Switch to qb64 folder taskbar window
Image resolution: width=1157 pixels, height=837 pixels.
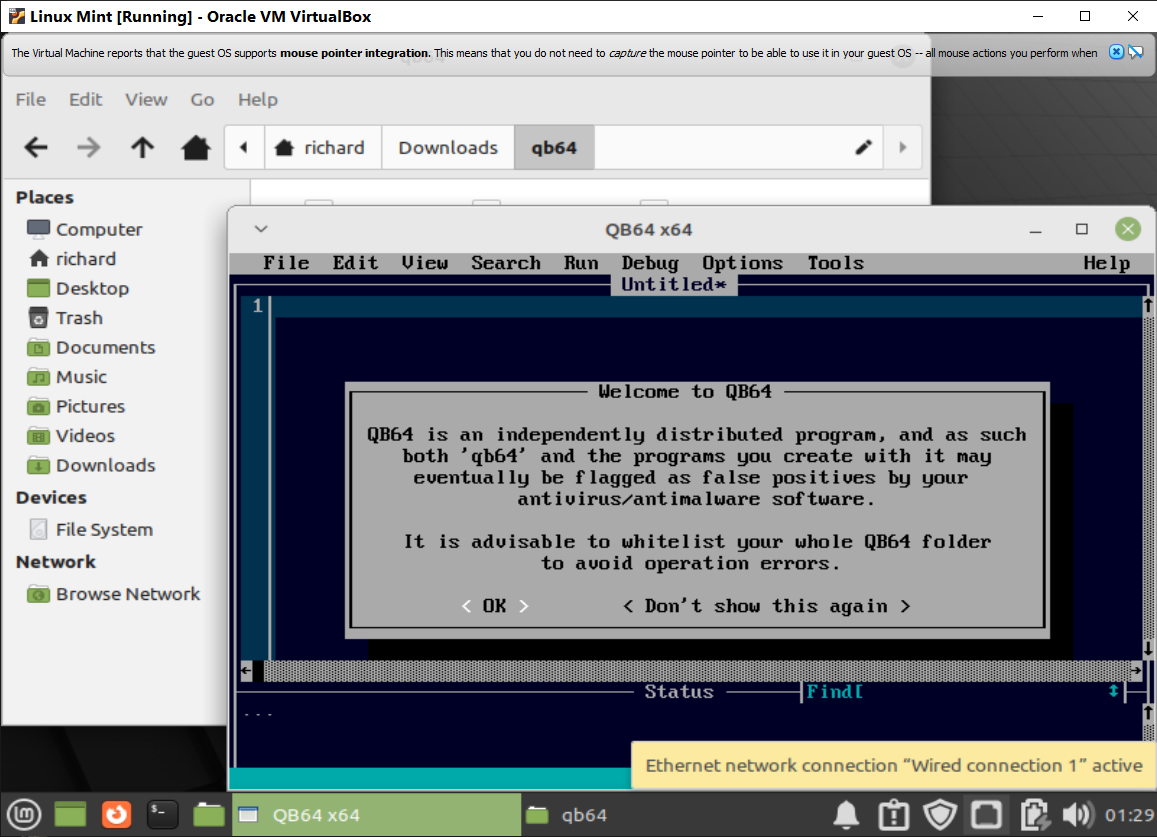[x=568, y=815]
